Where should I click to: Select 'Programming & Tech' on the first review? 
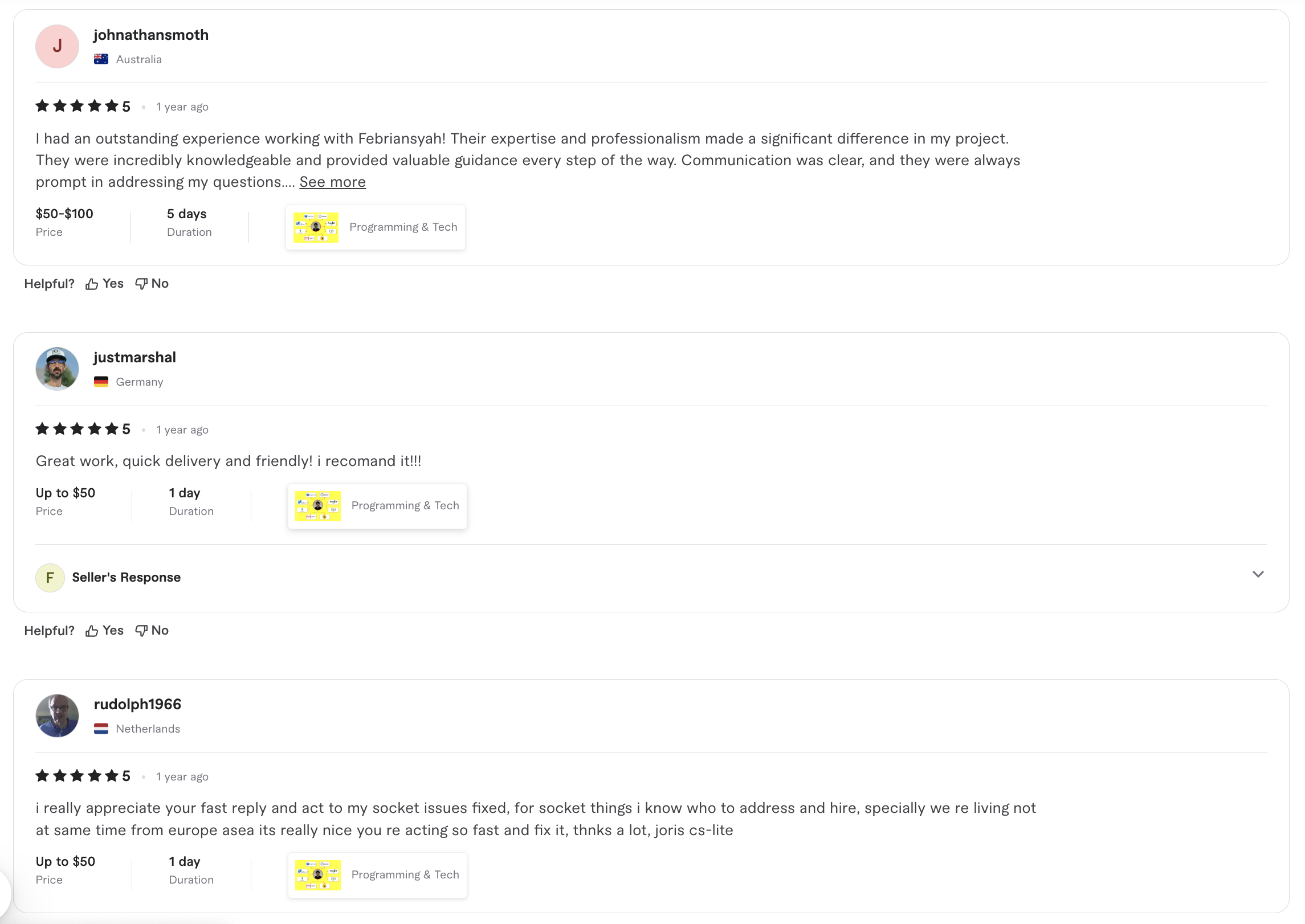403,227
